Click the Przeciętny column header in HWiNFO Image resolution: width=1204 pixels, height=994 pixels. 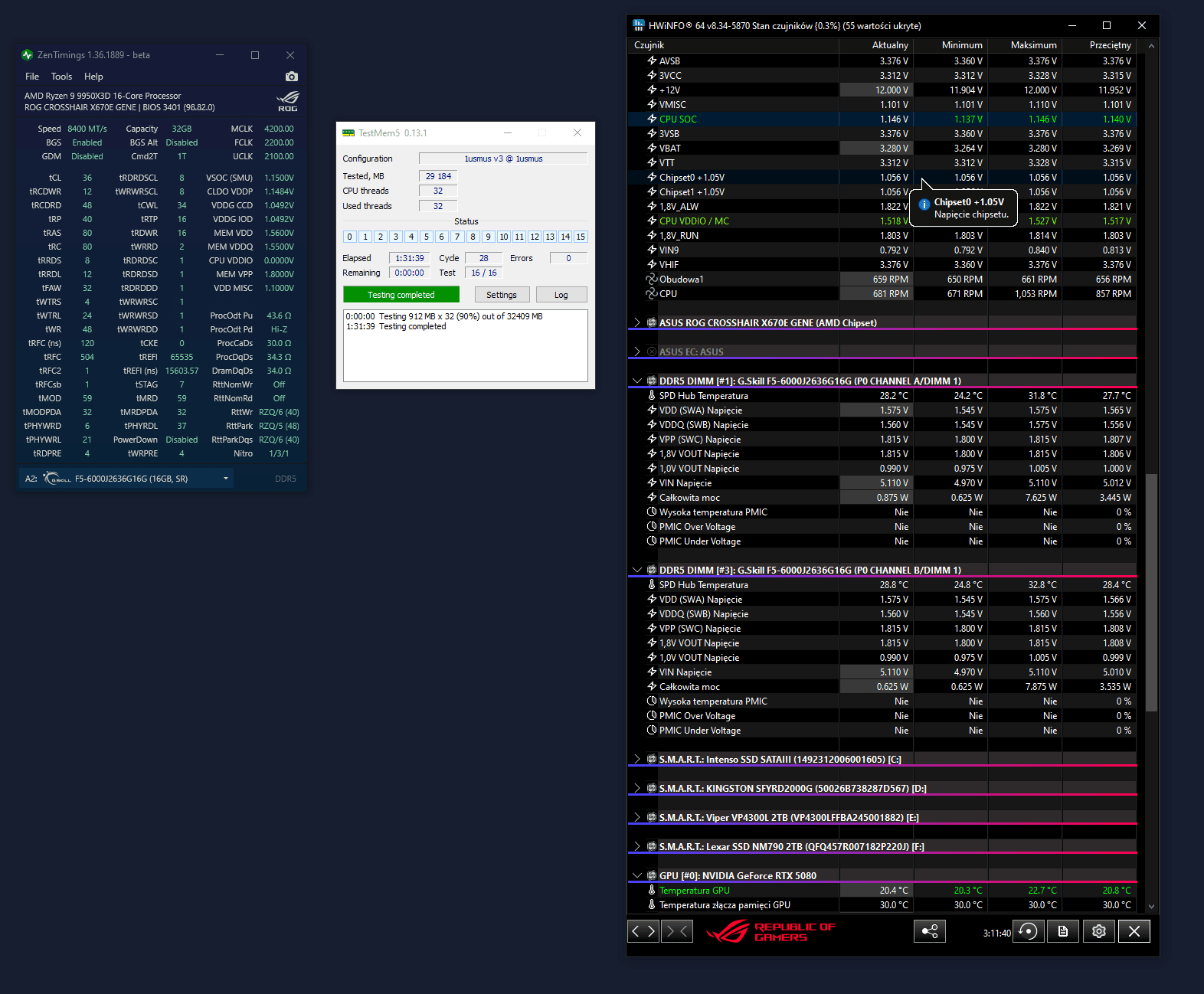(x=1099, y=45)
